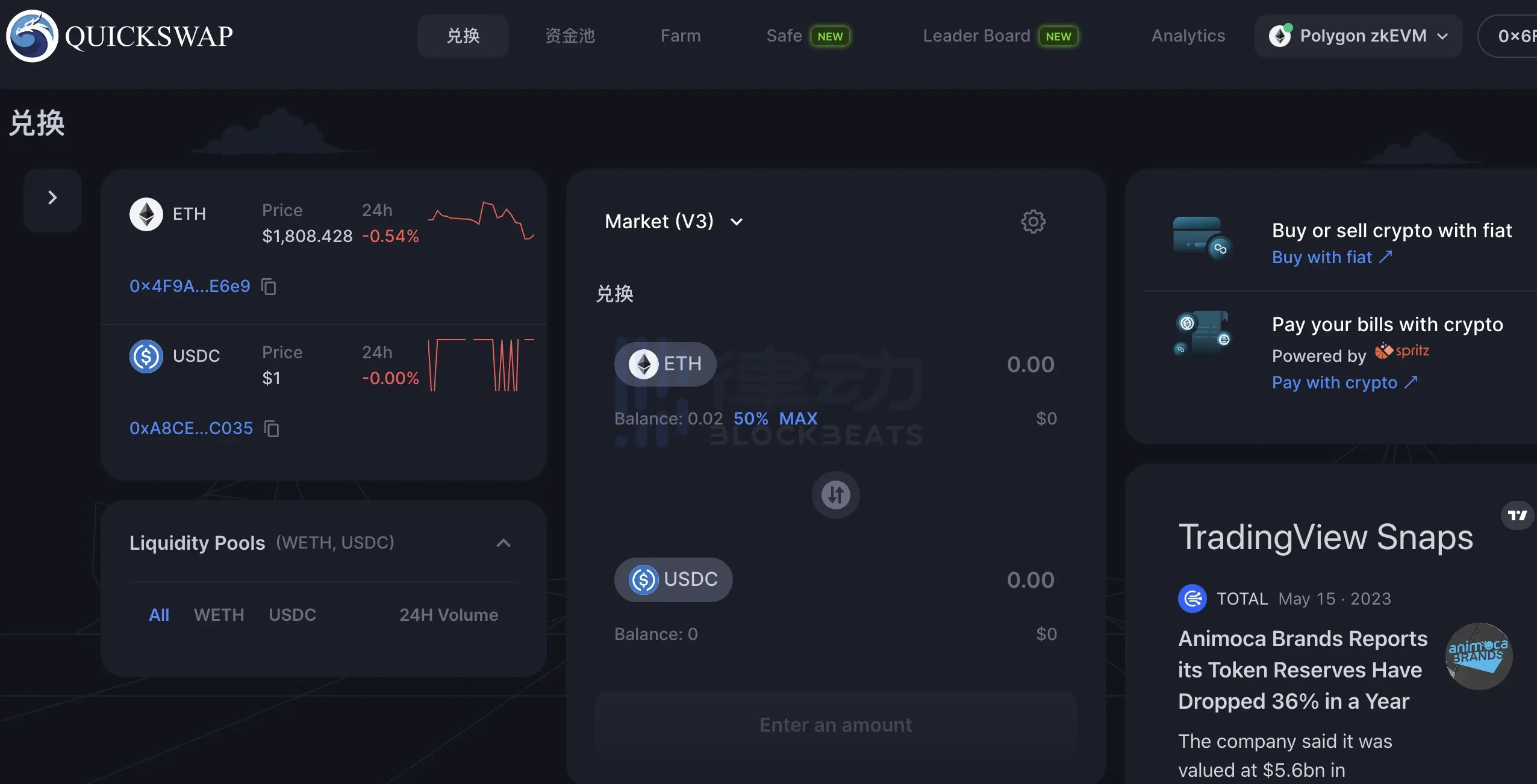Toggle the 50% ETH balance shortcut

click(x=751, y=417)
